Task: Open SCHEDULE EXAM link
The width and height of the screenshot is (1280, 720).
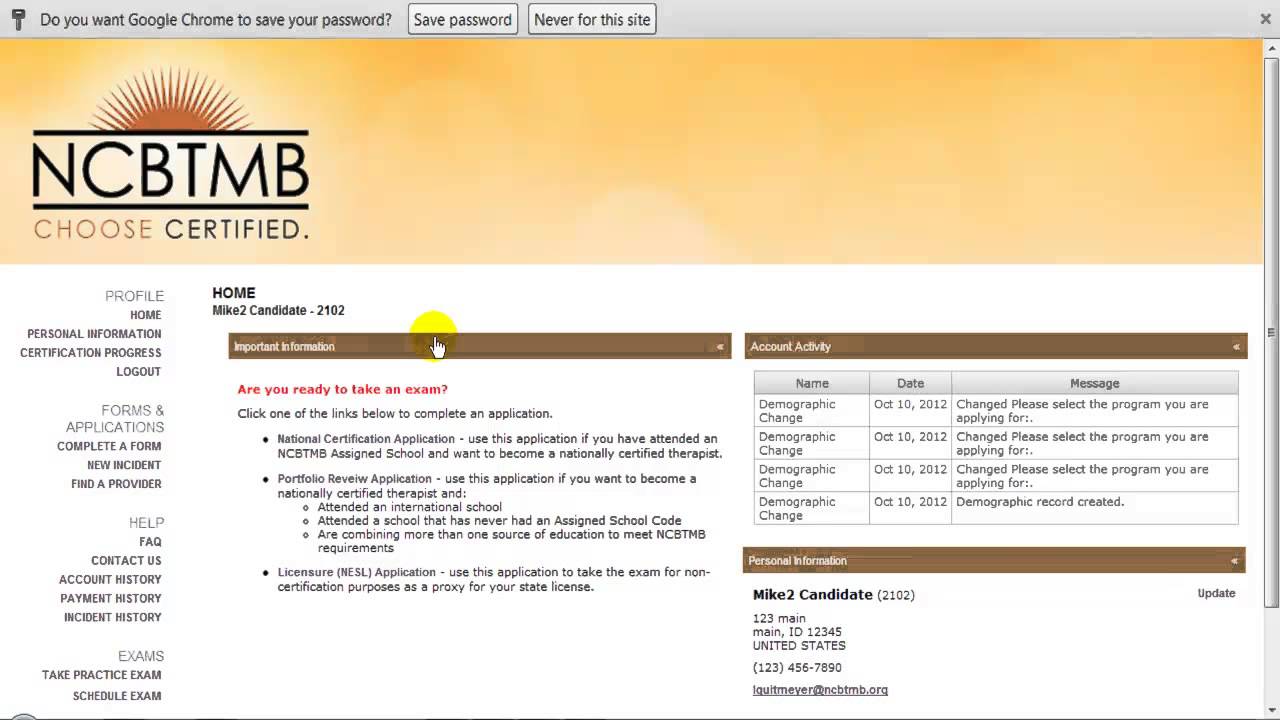Action: point(117,696)
